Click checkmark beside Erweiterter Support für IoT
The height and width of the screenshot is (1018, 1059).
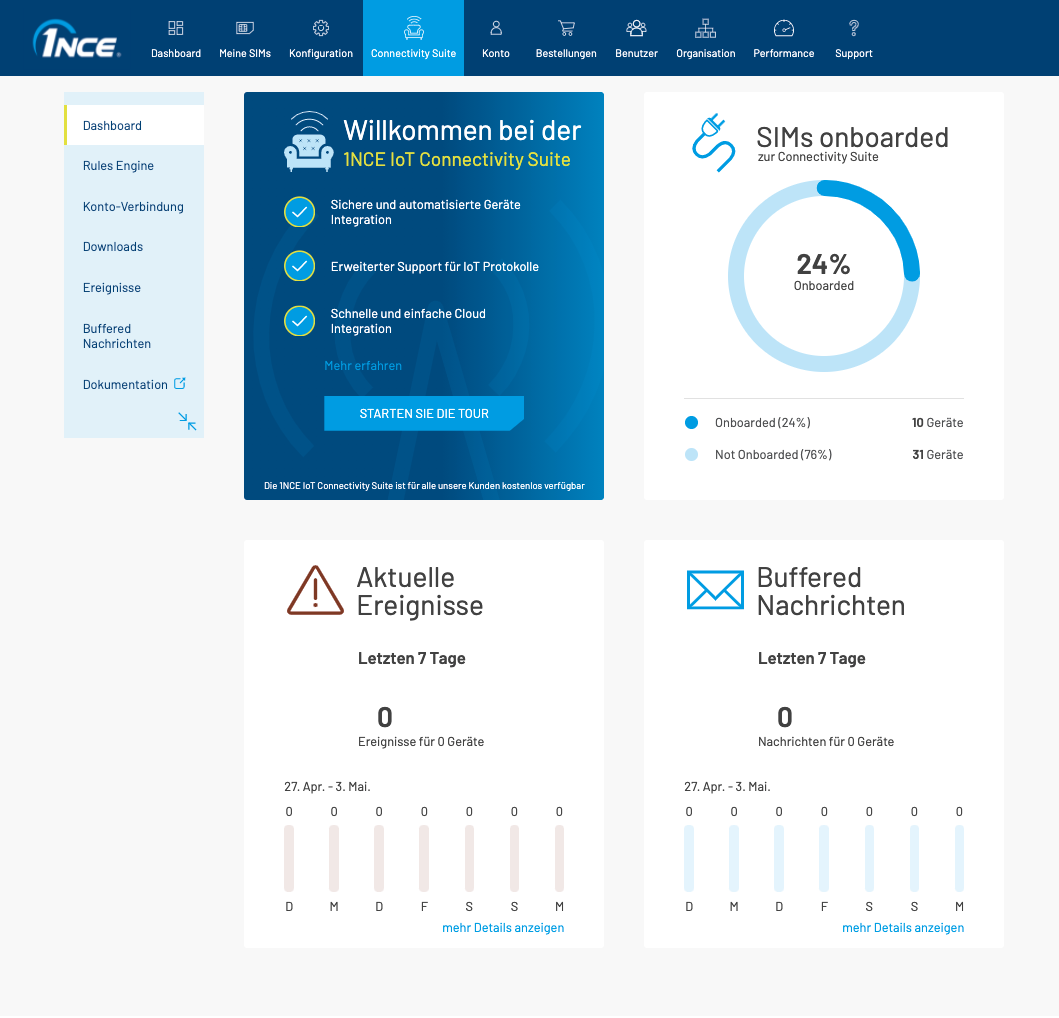(299, 266)
